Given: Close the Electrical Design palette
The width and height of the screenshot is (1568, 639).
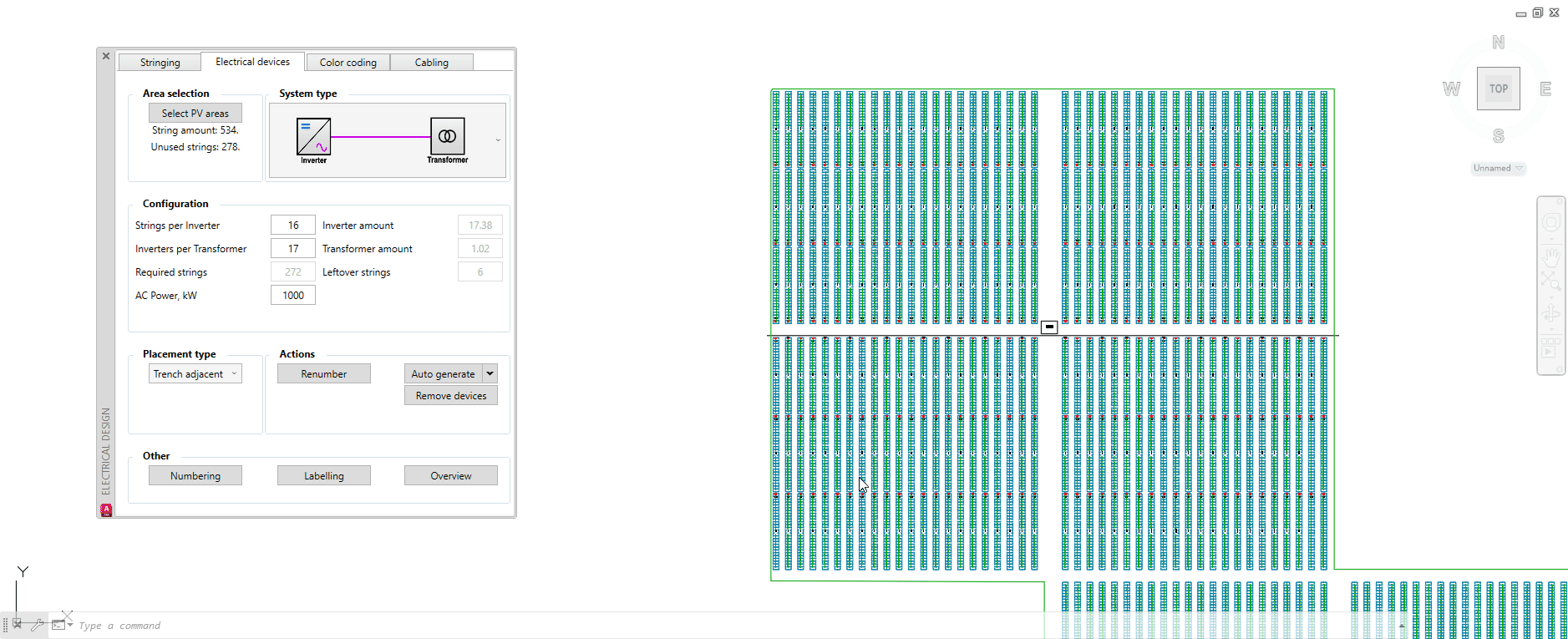Looking at the screenshot, I should (x=106, y=56).
